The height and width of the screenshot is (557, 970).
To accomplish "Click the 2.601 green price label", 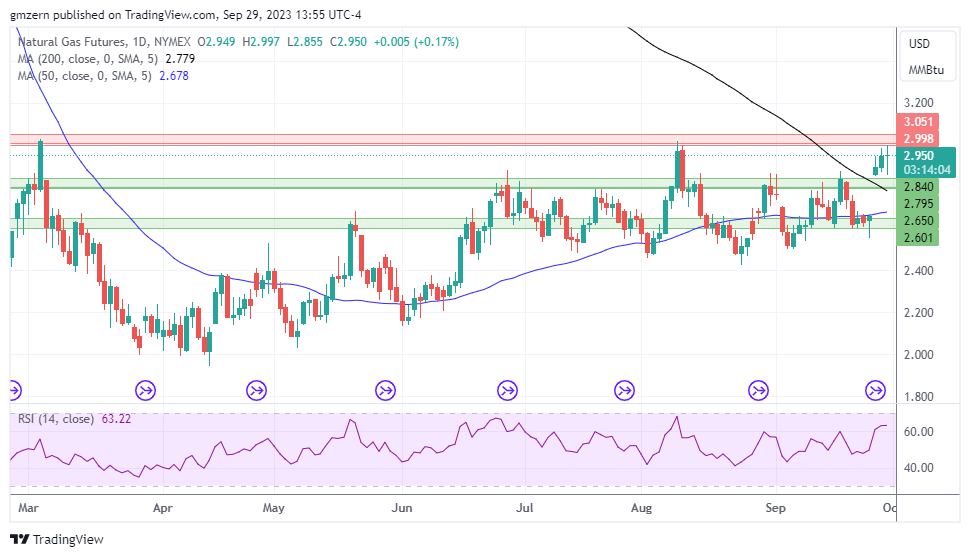I will pyautogui.click(x=918, y=238).
